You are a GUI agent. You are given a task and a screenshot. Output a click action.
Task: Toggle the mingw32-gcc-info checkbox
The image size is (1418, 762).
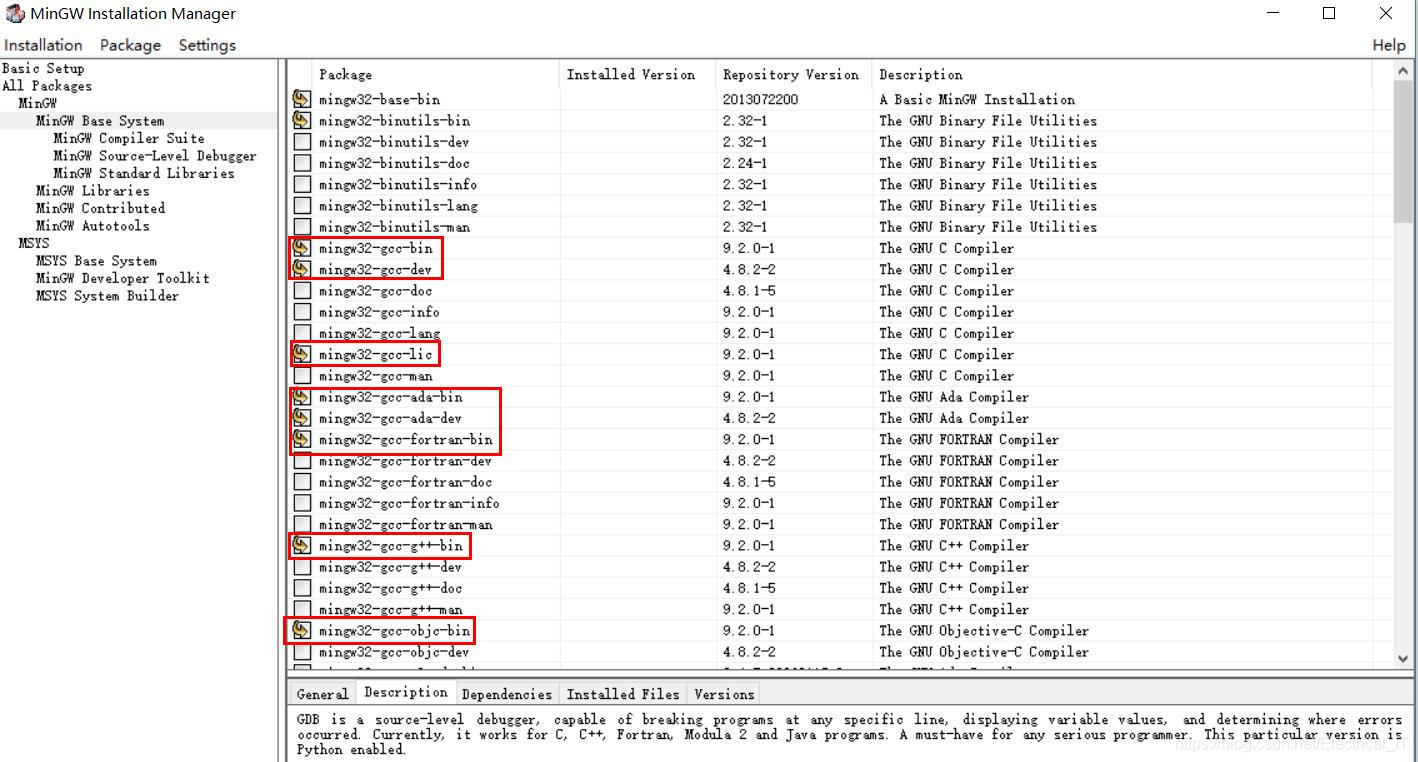coord(302,312)
